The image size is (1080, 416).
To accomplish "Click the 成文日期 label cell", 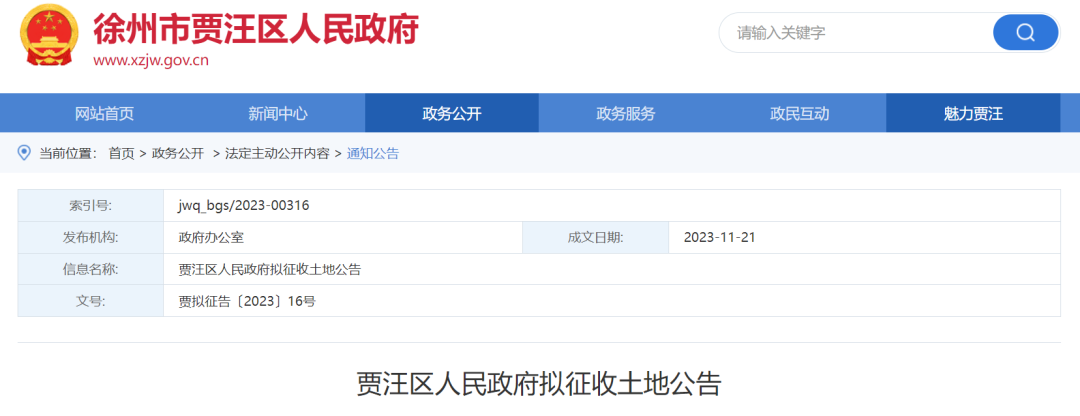I will point(596,238).
